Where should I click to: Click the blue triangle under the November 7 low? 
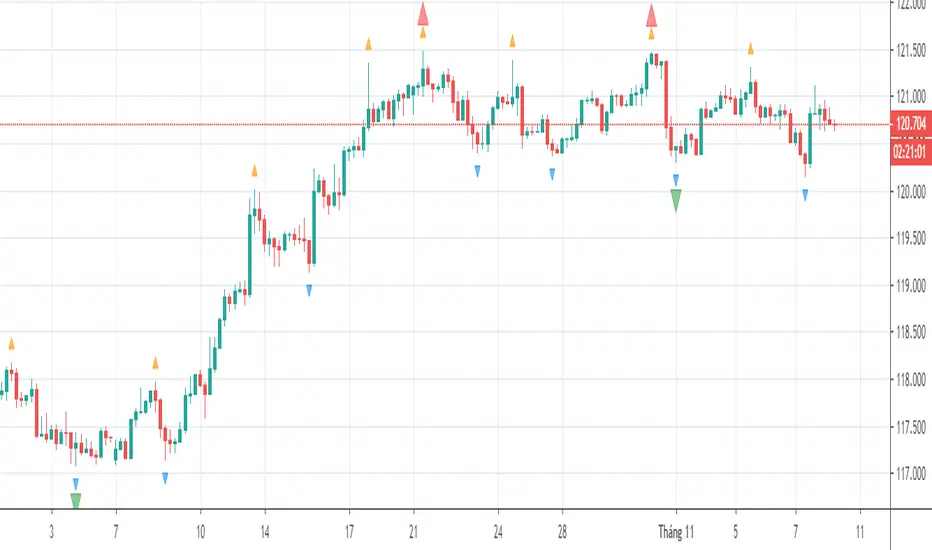coord(805,195)
